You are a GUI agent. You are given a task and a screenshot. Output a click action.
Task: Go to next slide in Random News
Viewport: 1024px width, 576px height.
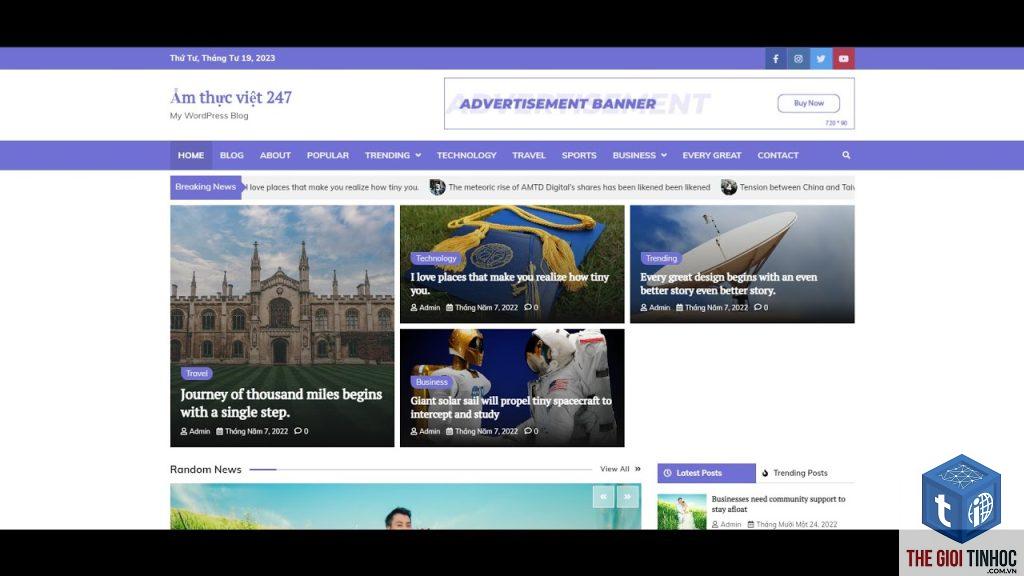628,496
